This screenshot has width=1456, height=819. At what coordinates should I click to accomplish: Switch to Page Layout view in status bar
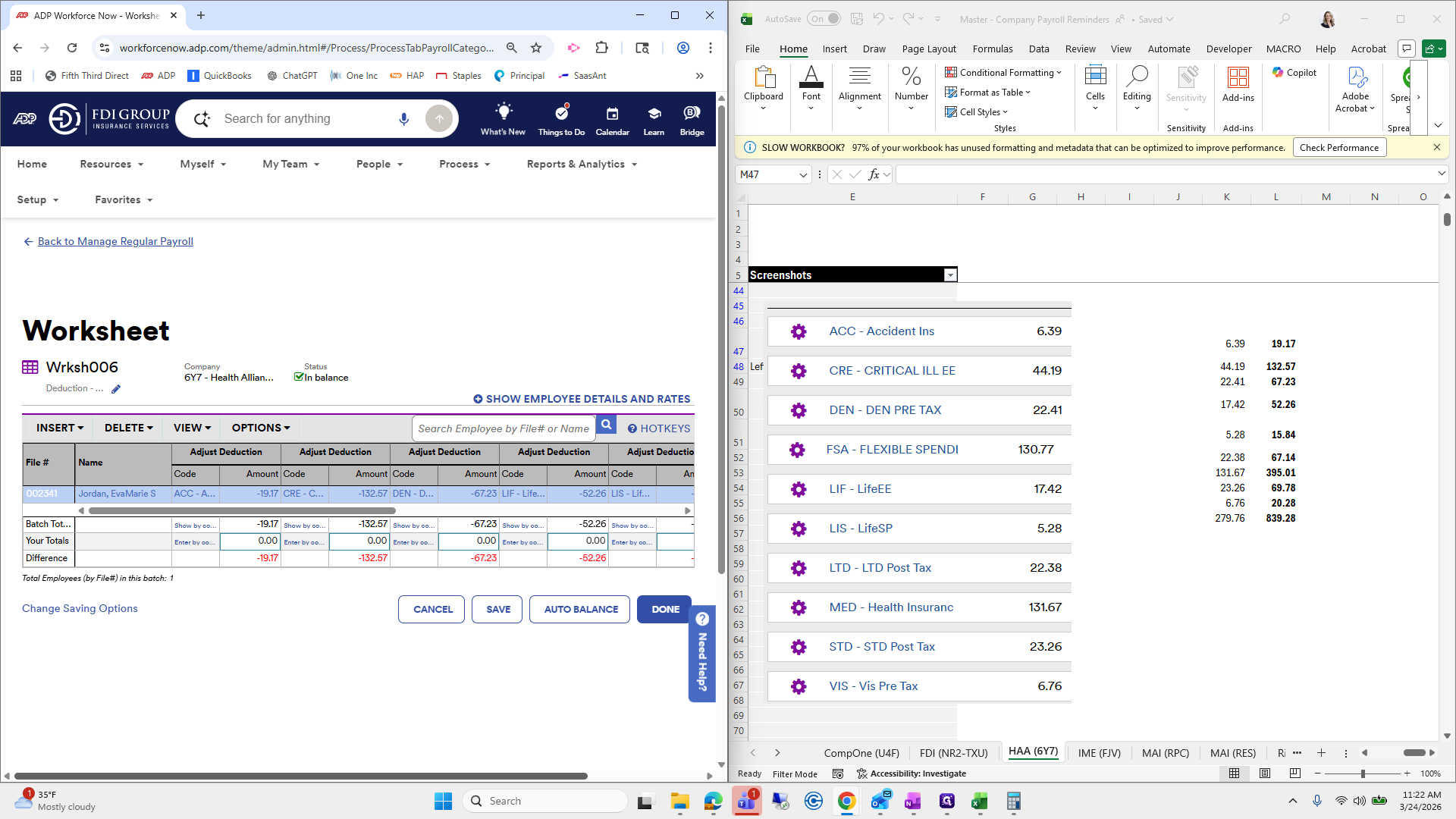pos(1264,773)
